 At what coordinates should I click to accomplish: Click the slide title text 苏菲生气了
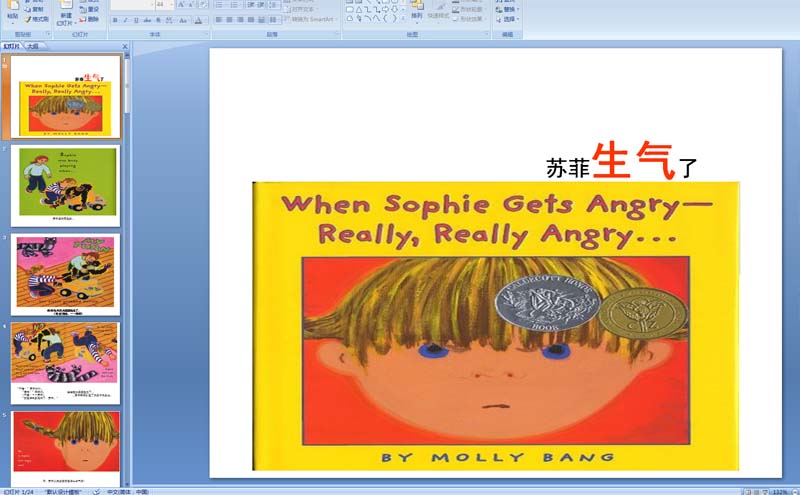[621, 161]
